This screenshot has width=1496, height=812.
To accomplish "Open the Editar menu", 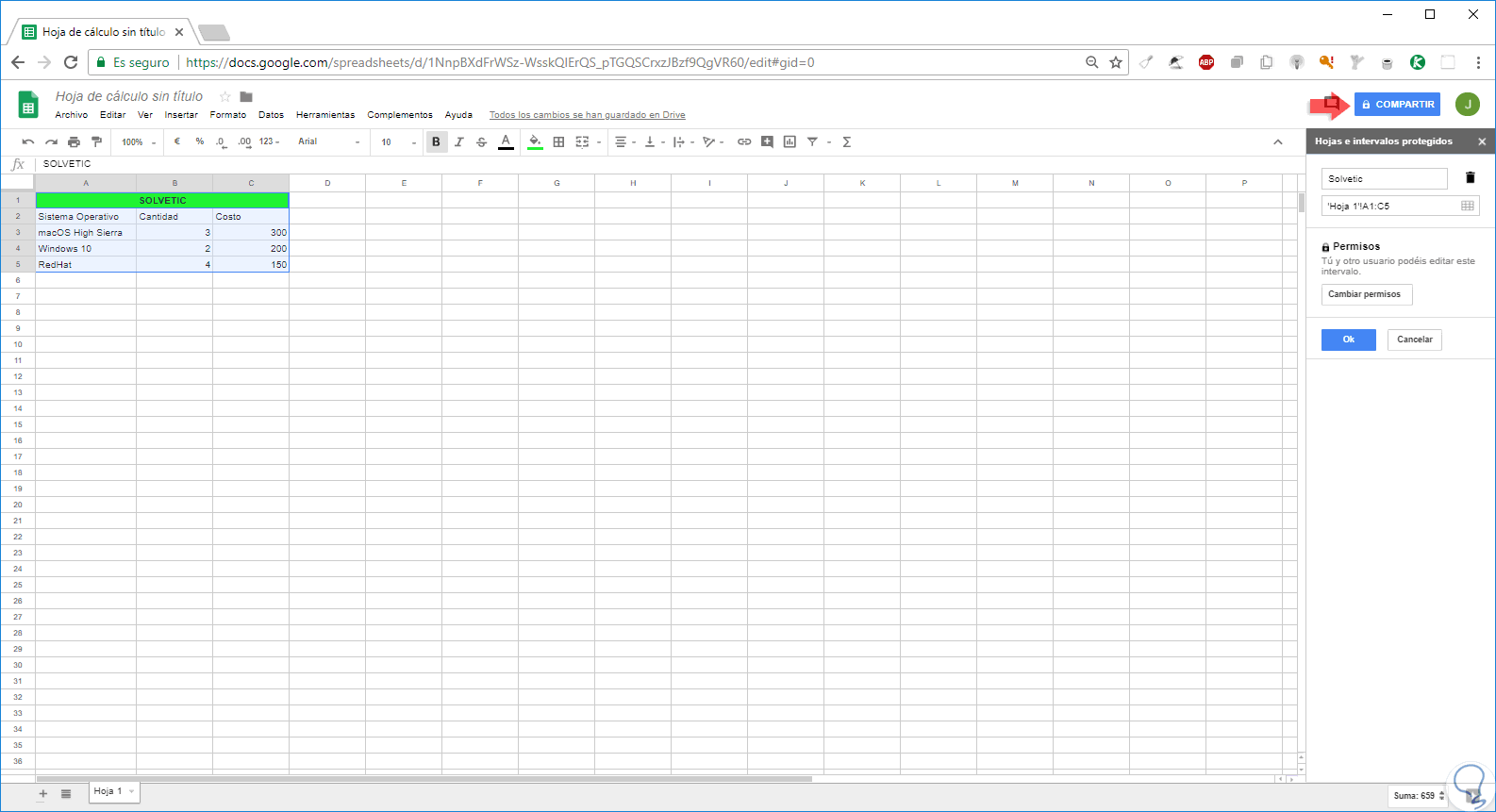I will coord(113,115).
